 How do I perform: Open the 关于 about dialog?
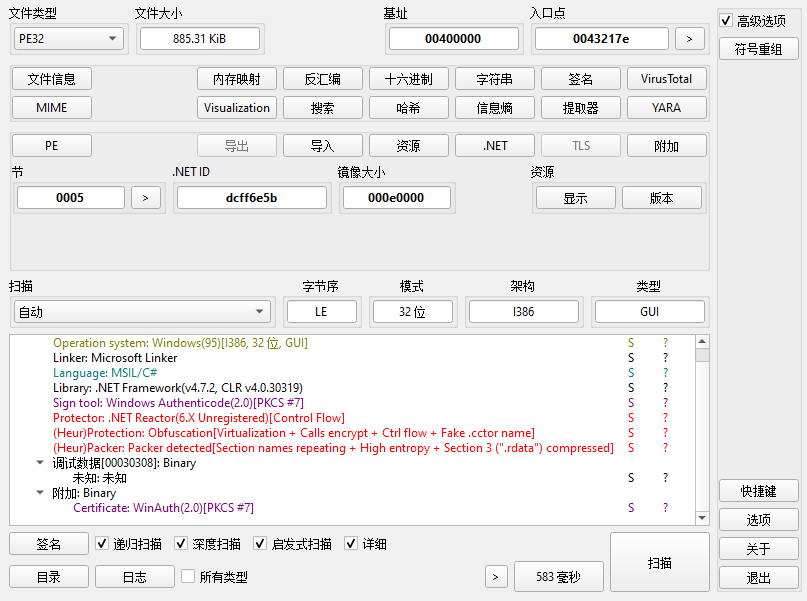[759, 549]
